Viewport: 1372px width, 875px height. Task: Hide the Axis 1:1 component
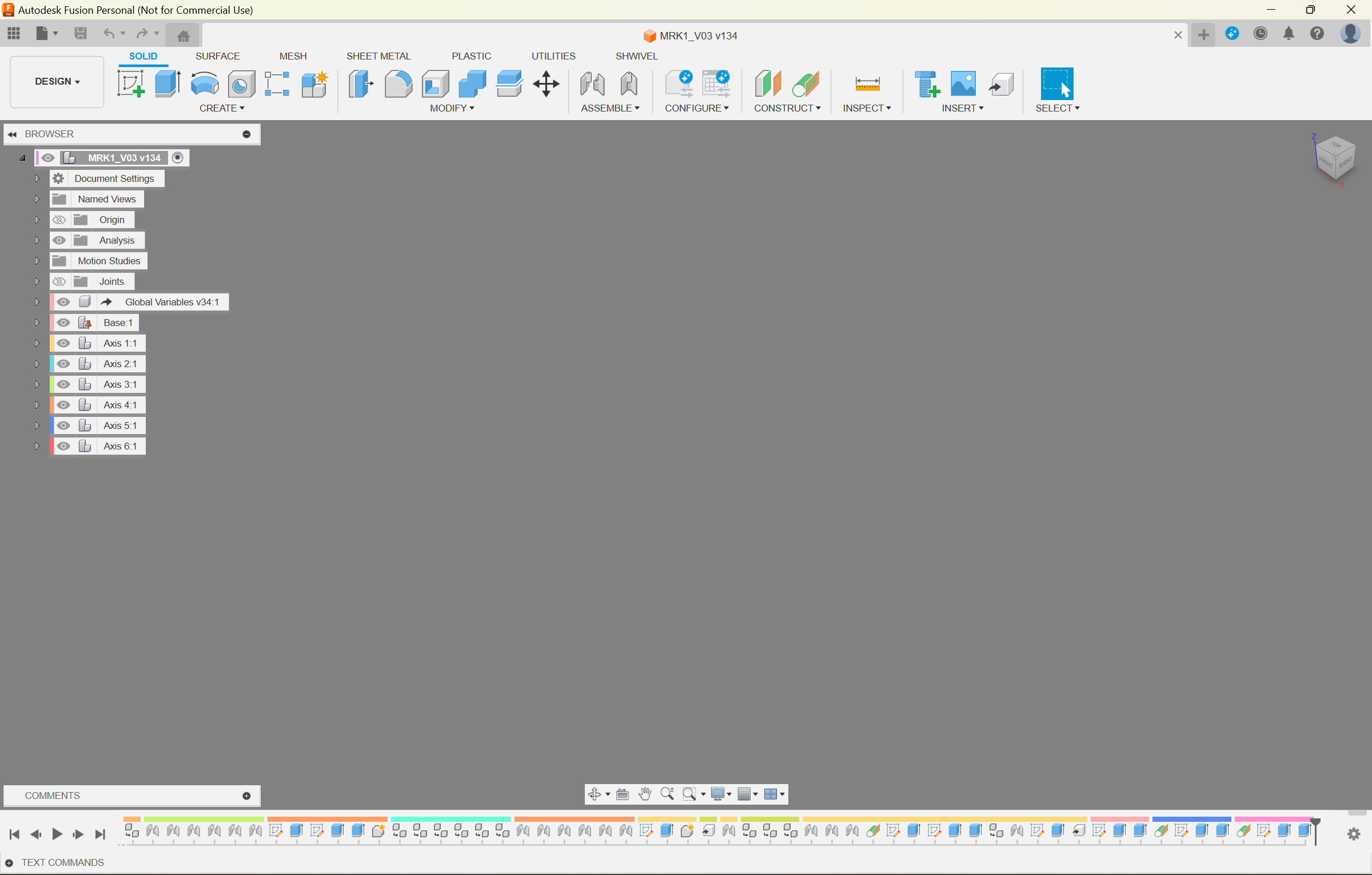tap(63, 343)
